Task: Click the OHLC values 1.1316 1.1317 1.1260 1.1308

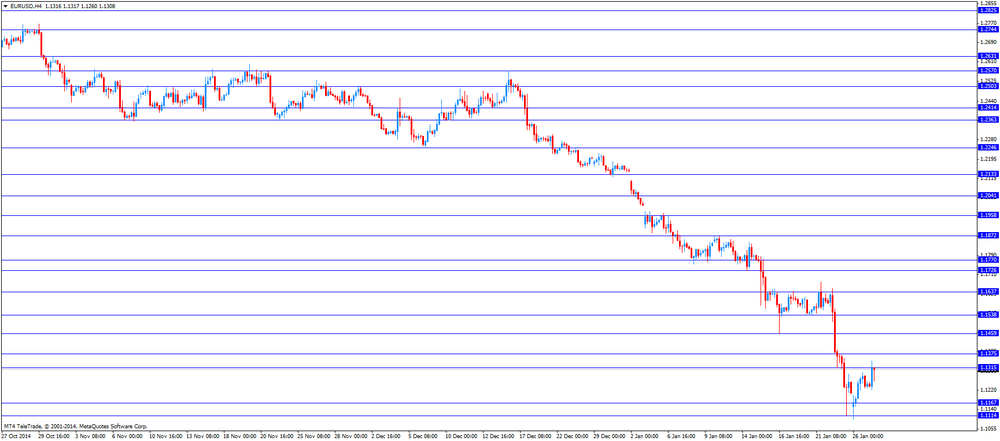Action: 80,6
